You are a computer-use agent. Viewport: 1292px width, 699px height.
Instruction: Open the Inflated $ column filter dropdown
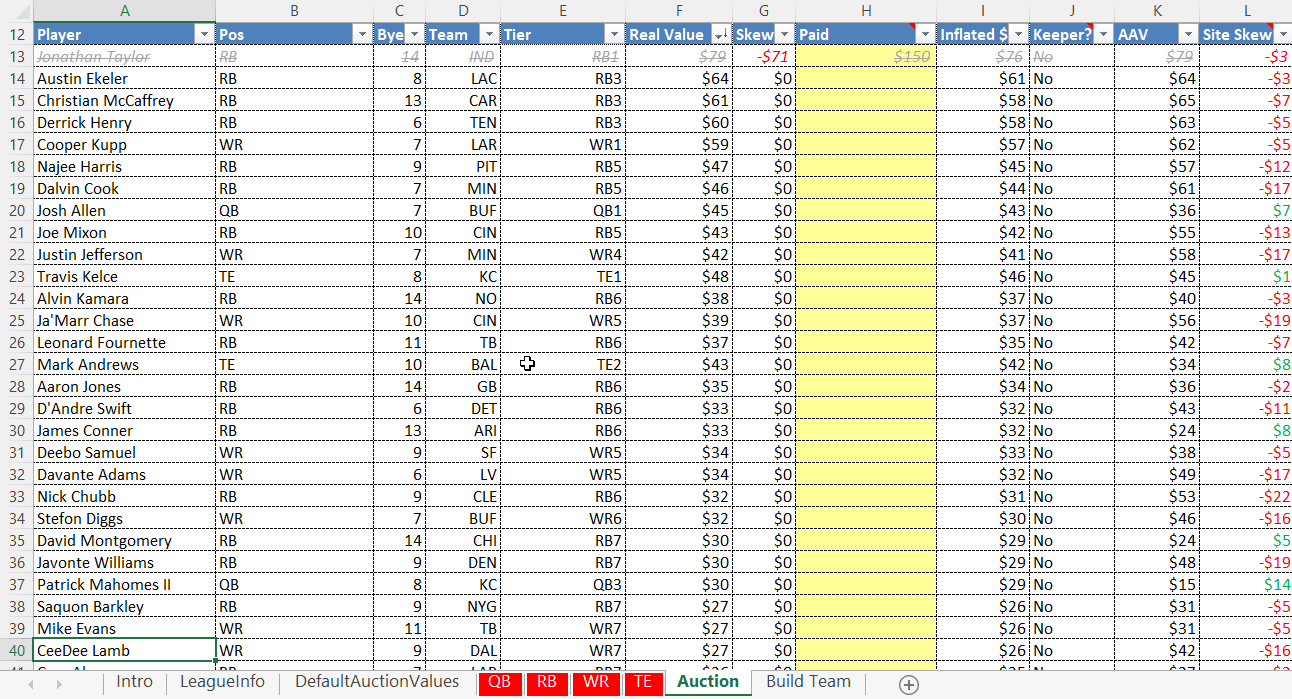point(1018,34)
